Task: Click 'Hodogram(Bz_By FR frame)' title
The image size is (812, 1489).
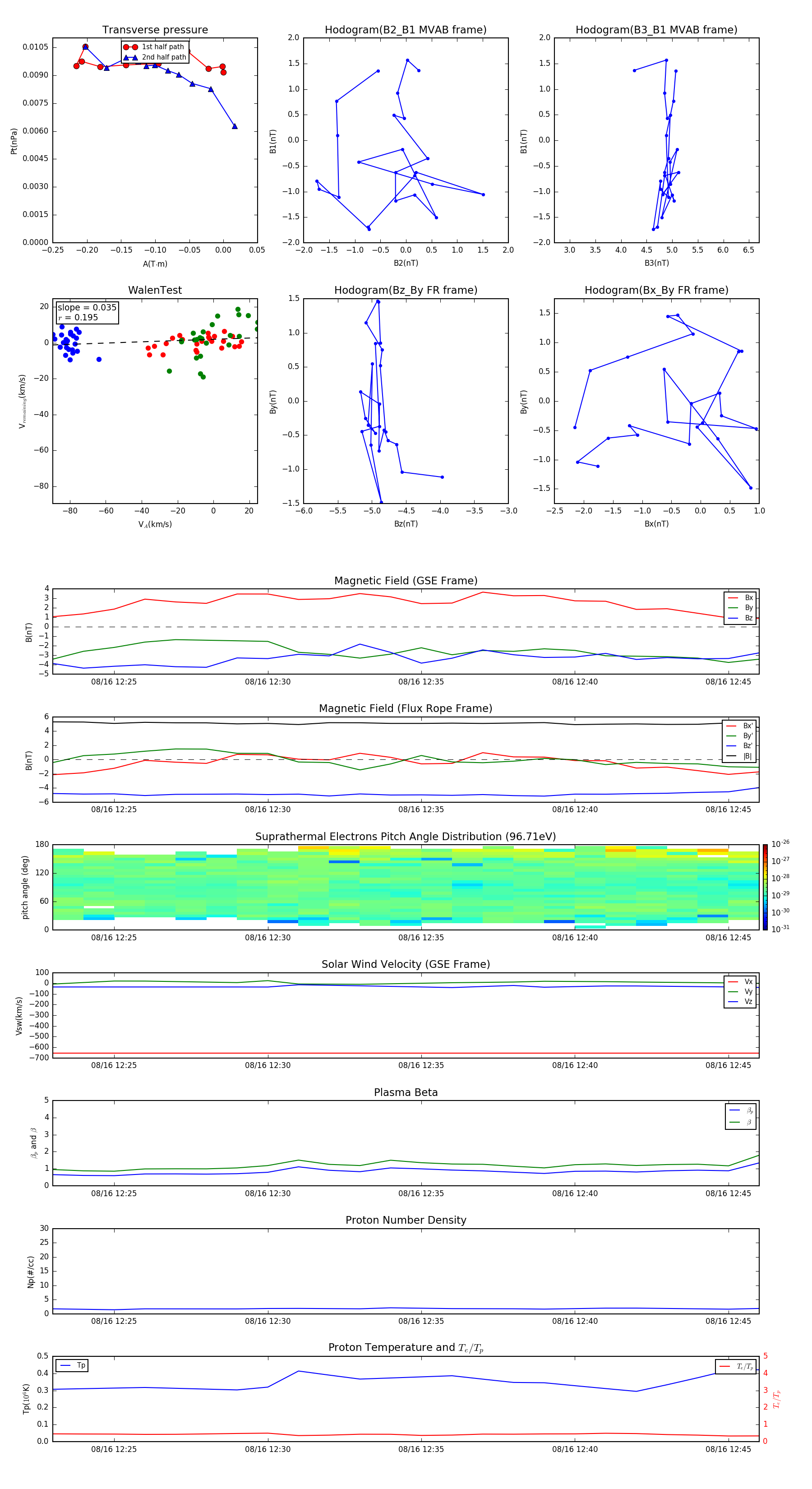Action: click(x=406, y=290)
